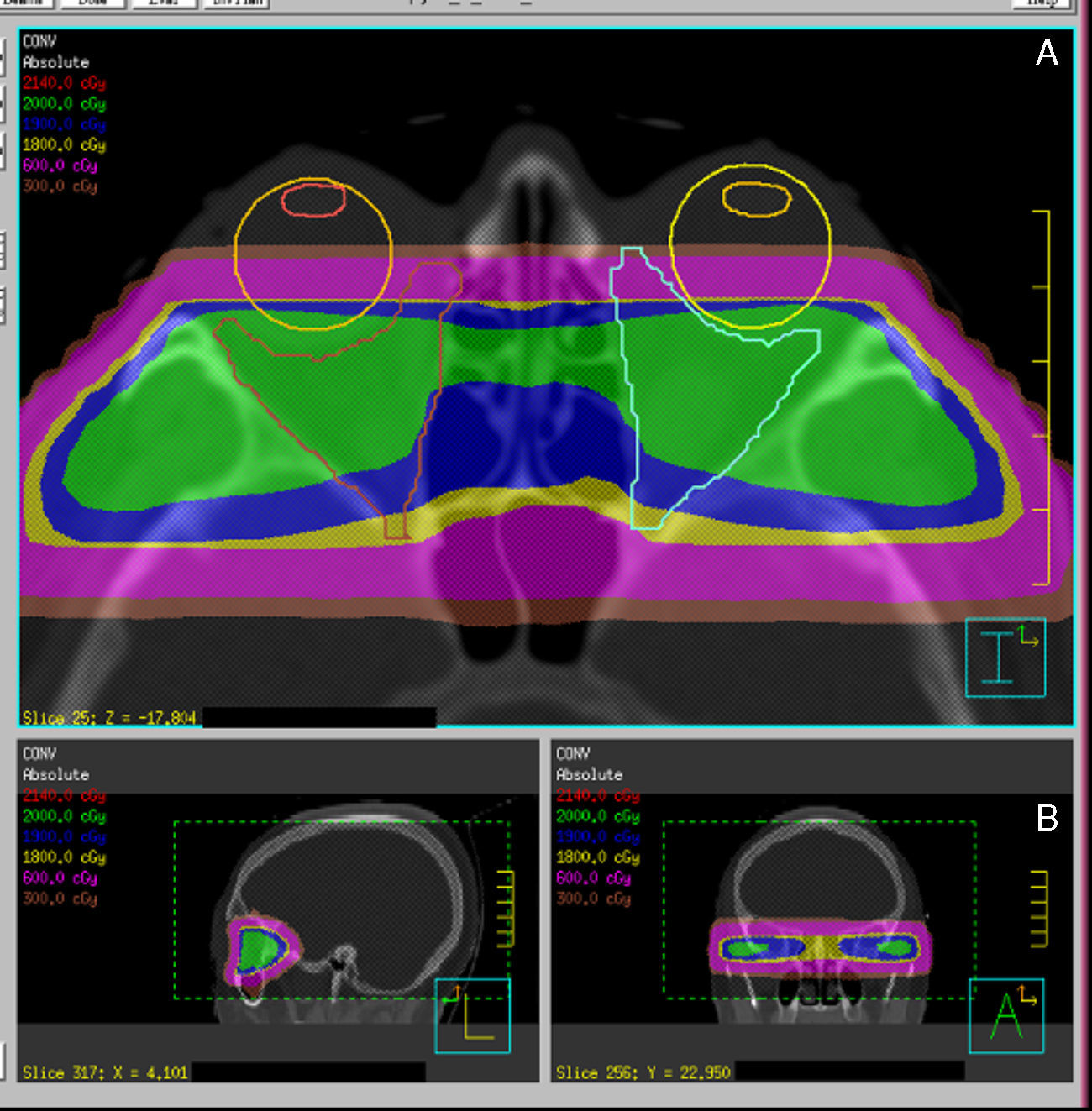Click the yellow scale ruler in sagittal view
Image resolution: width=1092 pixels, height=1111 pixels.
(505, 909)
